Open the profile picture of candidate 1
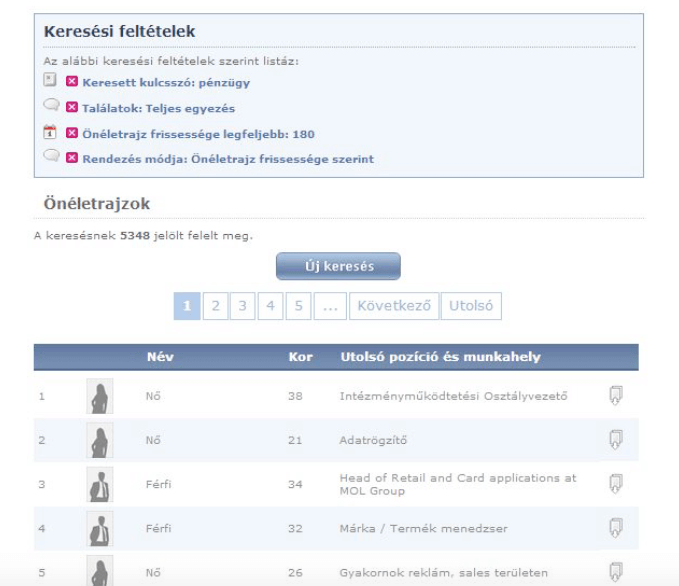Screen dimensions: 679x586 point(100,396)
